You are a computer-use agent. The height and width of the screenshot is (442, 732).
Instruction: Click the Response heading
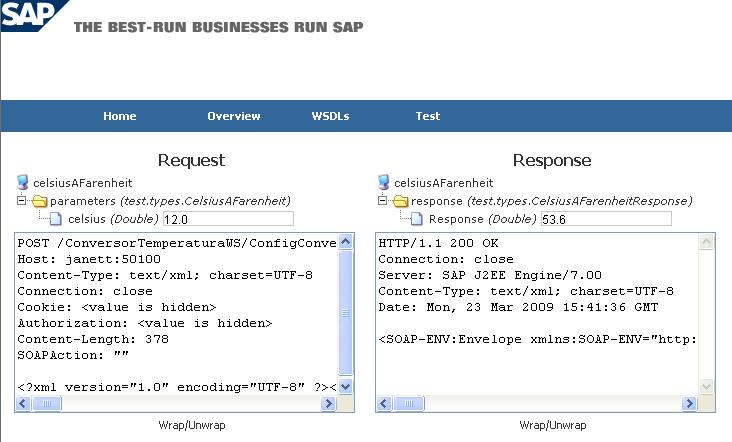(552, 160)
